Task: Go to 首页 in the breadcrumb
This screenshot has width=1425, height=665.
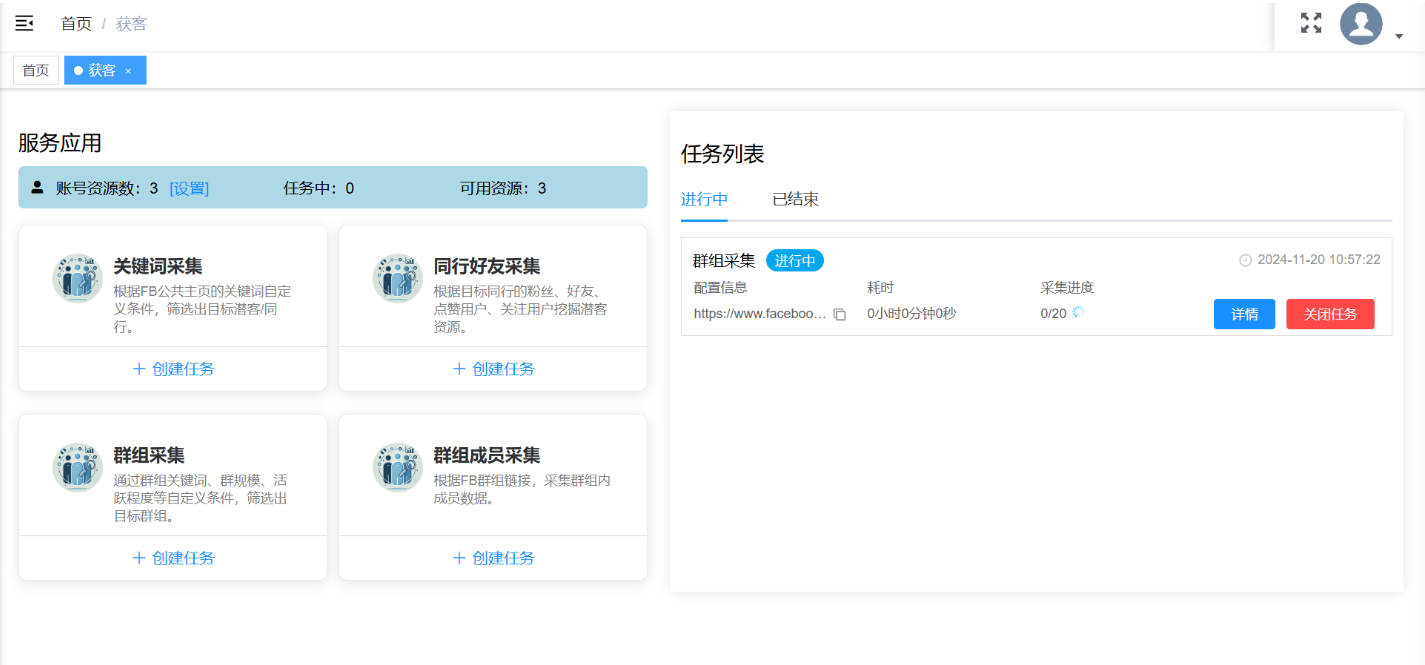Action: pyautogui.click(x=76, y=23)
